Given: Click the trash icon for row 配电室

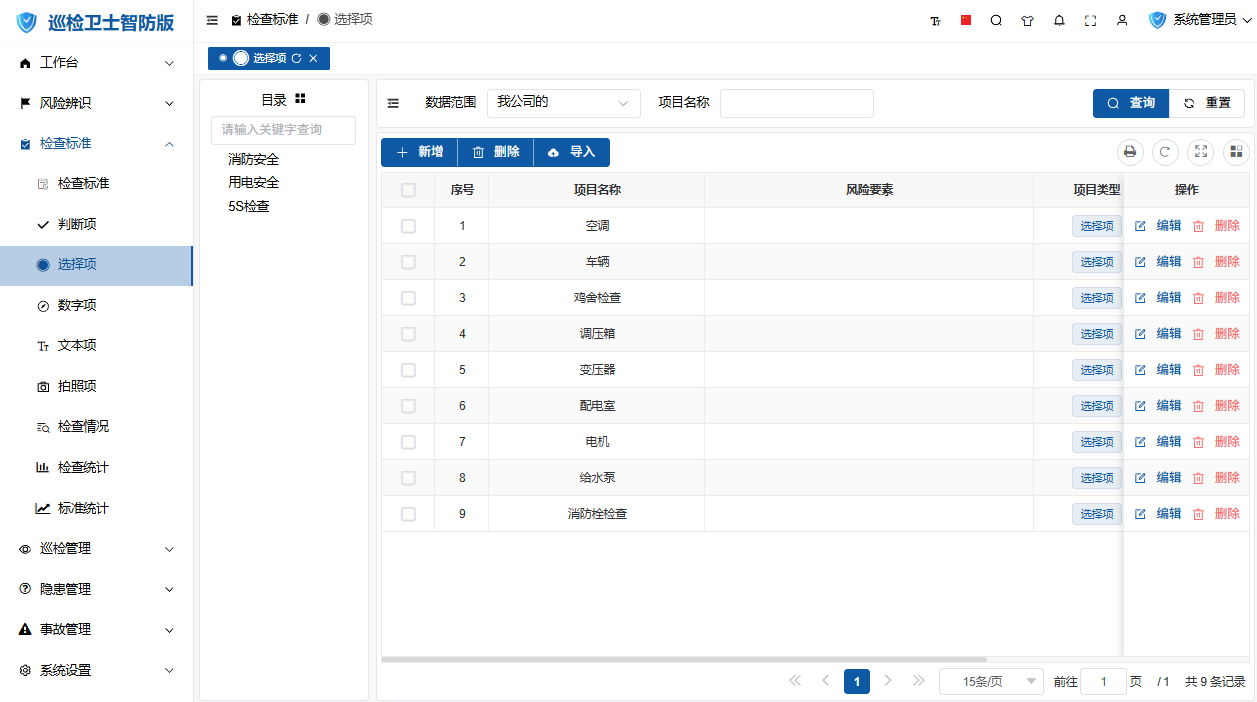Looking at the screenshot, I should tap(1198, 406).
